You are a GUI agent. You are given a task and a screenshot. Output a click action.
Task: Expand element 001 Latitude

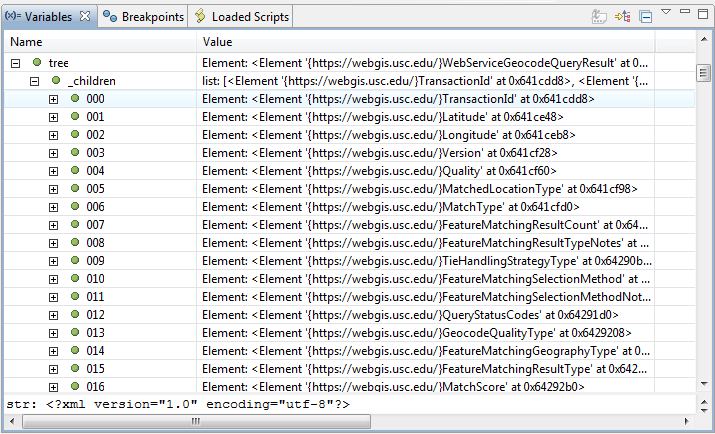click(x=53, y=118)
